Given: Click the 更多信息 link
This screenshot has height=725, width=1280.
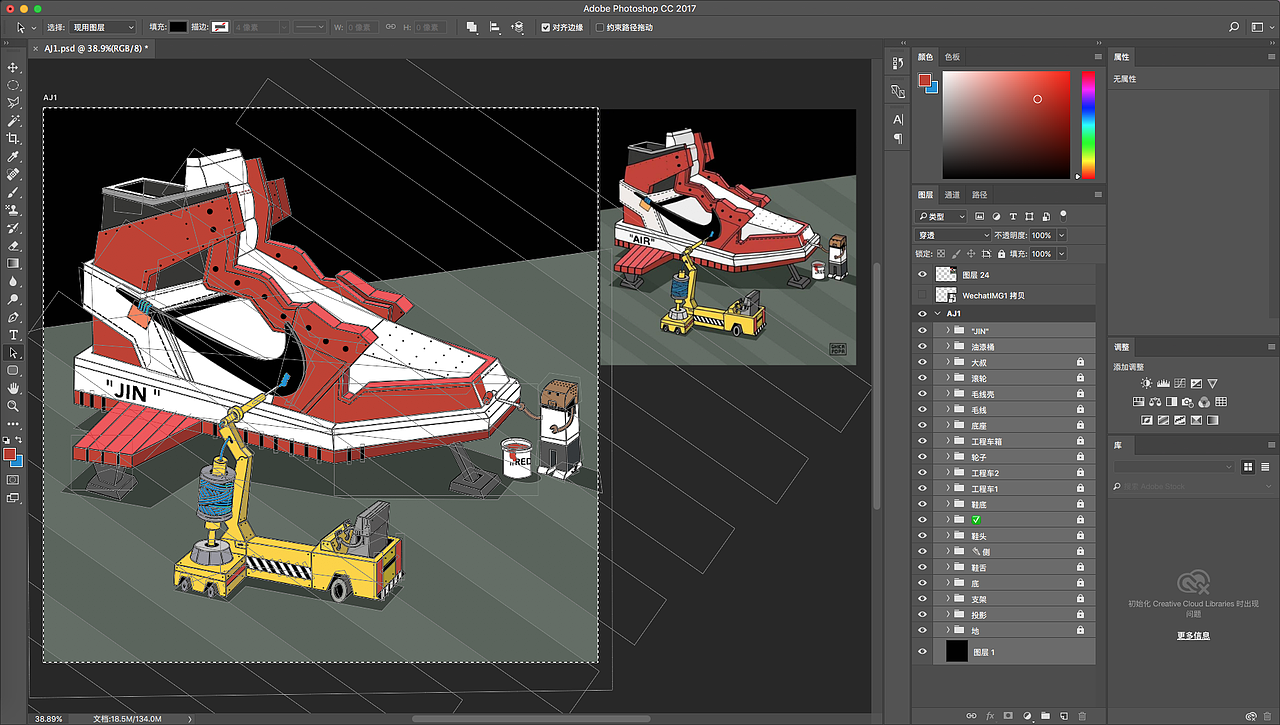Looking at the screenshot, I should pyautogui.click(x=1193, y=635).
